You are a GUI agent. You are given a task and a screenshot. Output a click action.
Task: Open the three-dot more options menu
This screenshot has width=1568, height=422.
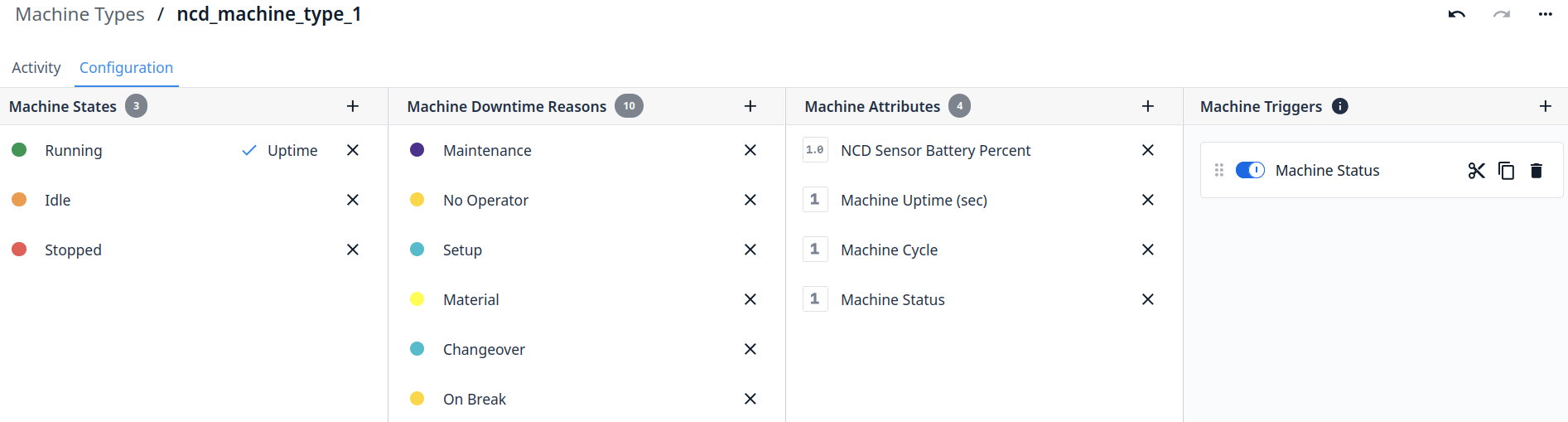tap(1546, 15)
